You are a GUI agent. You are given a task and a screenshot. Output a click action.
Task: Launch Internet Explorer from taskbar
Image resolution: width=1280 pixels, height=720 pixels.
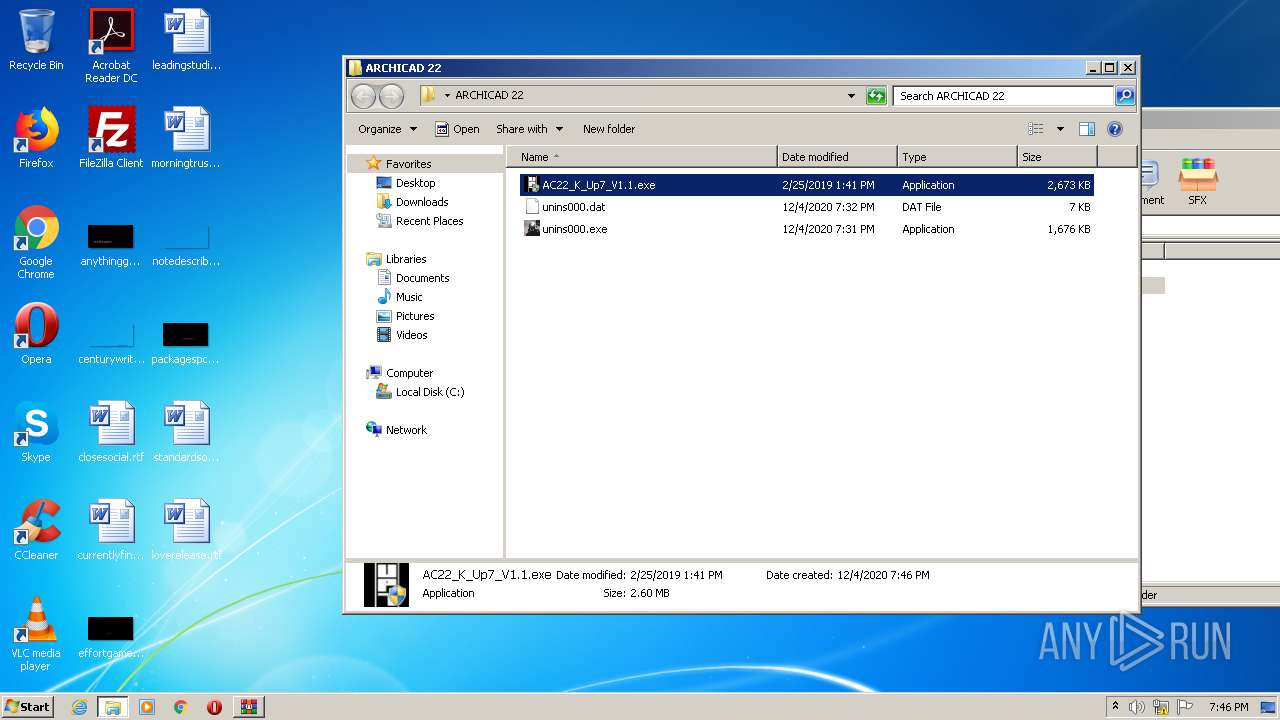(x=80, y=707)
